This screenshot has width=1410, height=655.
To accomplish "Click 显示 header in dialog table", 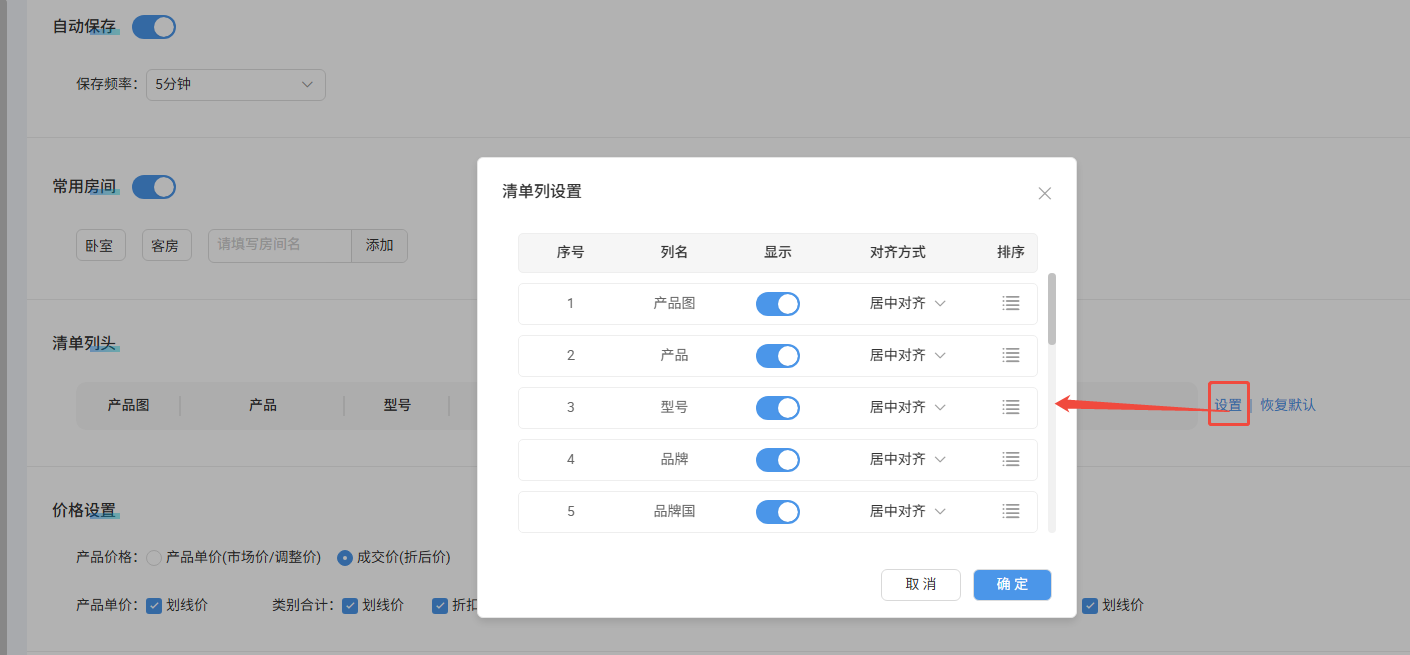I will [x=778, y=252].
